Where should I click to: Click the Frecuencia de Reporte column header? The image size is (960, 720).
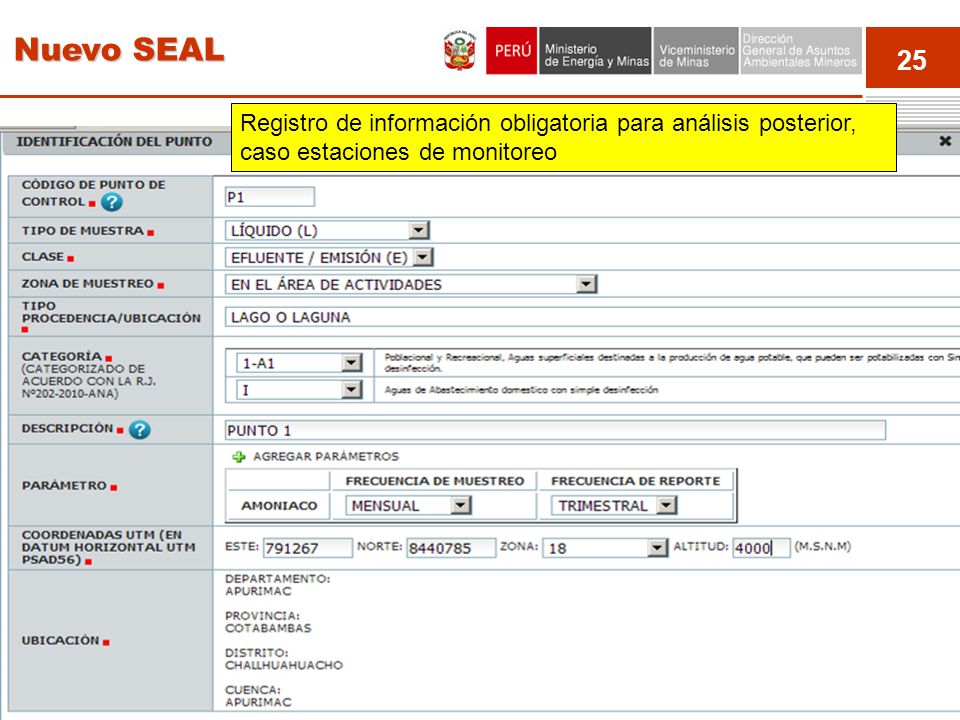click(x=636, y=481)
